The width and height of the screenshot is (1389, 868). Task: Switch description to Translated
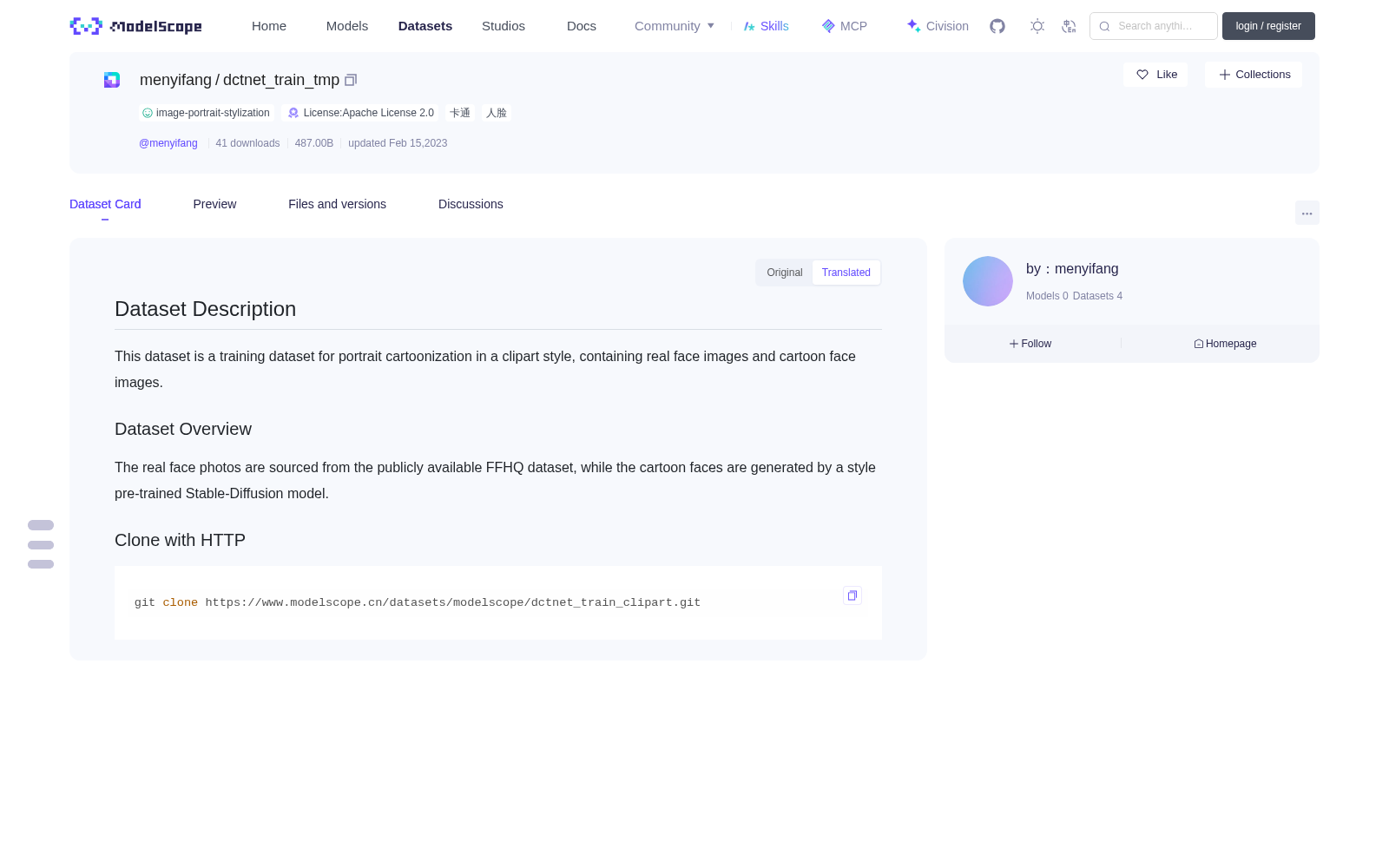(846, 273)
